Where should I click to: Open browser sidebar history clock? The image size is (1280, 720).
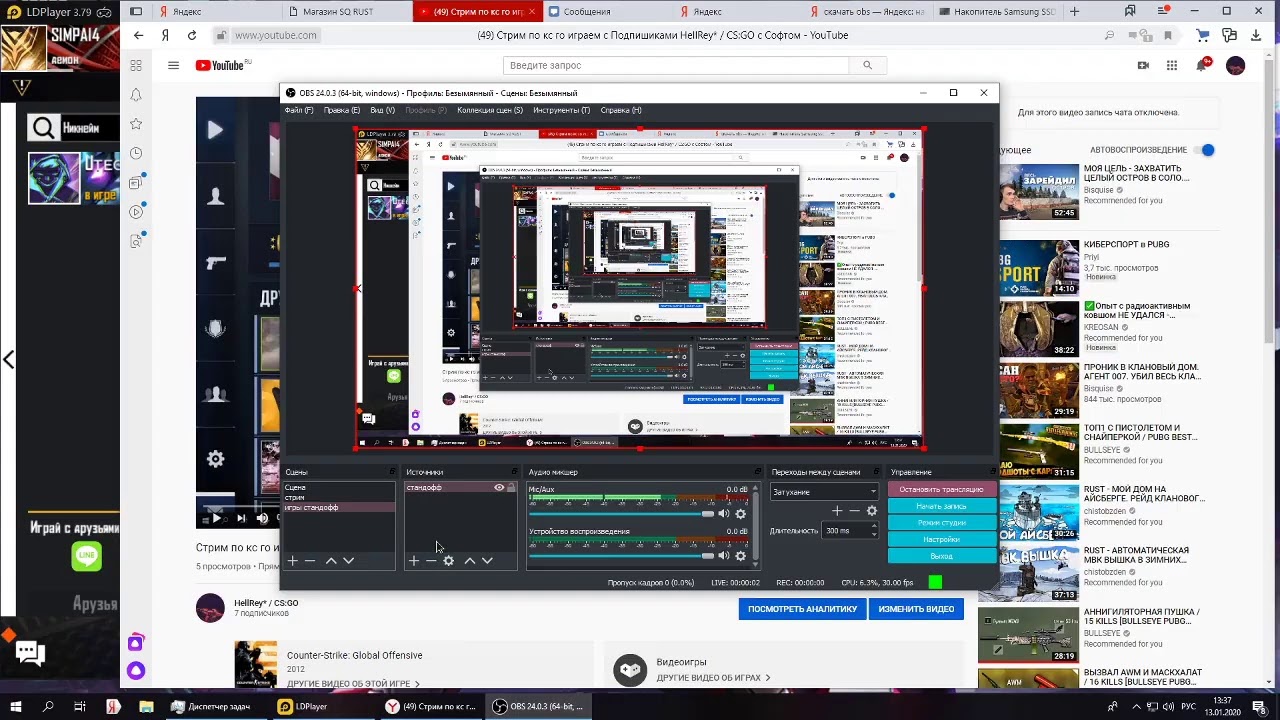136,153
